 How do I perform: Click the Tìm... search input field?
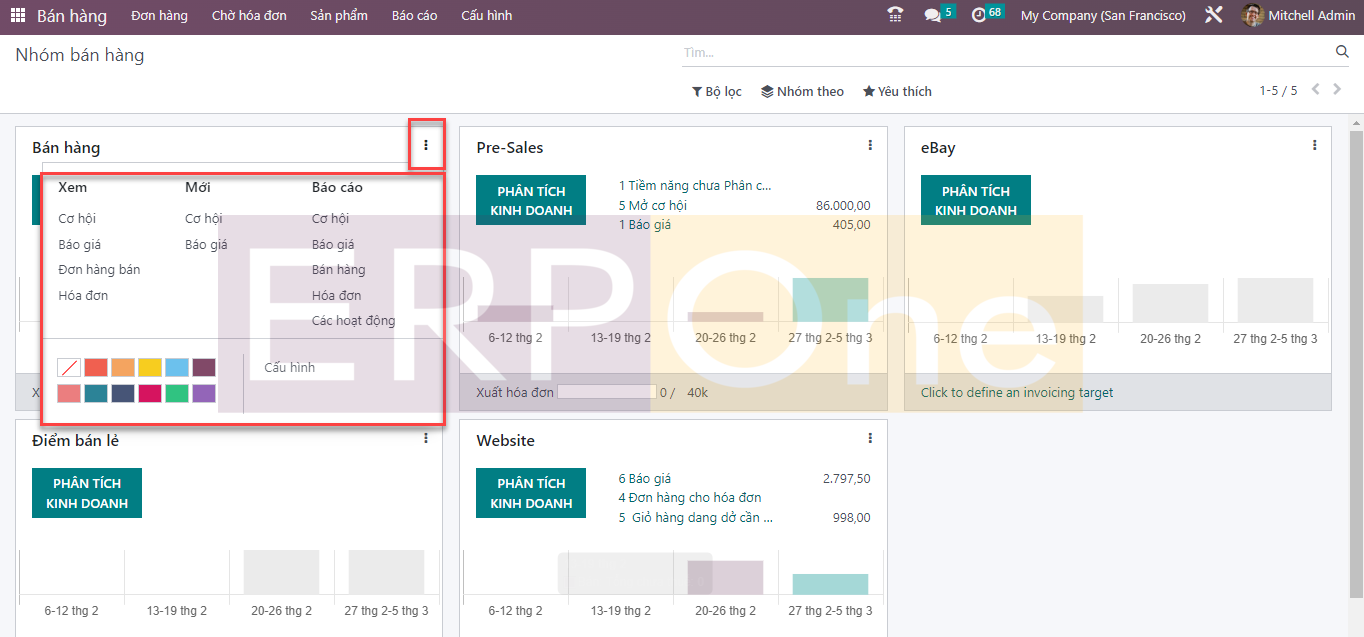point(1000,52)
